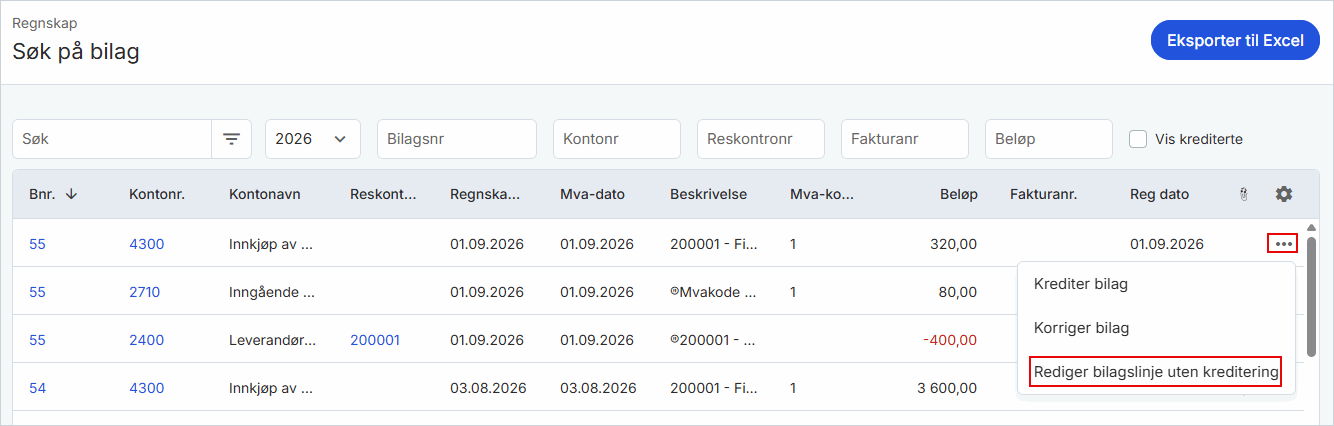Screen dimensions: 1334x426
Task: Focus the Kontonr filter field
Action: 617,139
